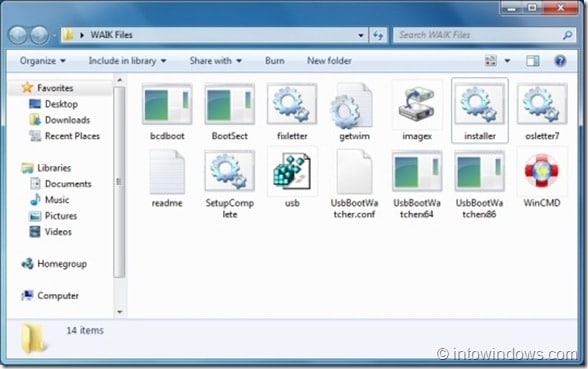This screenshot has width=588, height=369.
Task: Select the installer batch file icon
Action: click(x=480, y=105)
